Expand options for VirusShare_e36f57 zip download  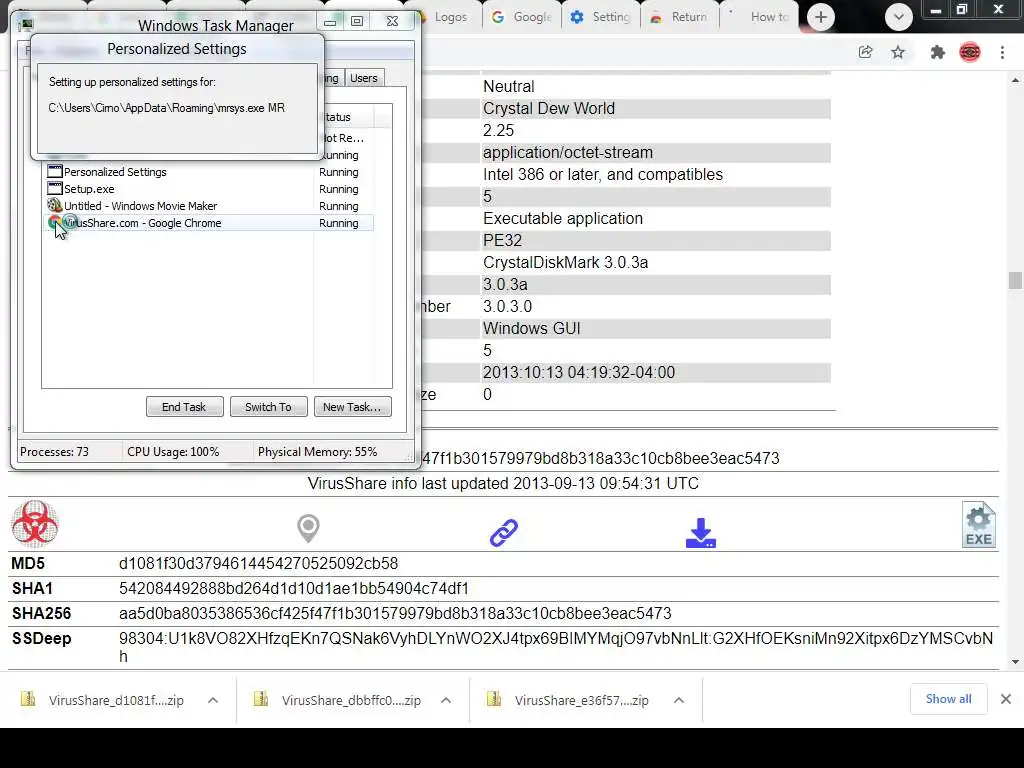coord(679,700)
